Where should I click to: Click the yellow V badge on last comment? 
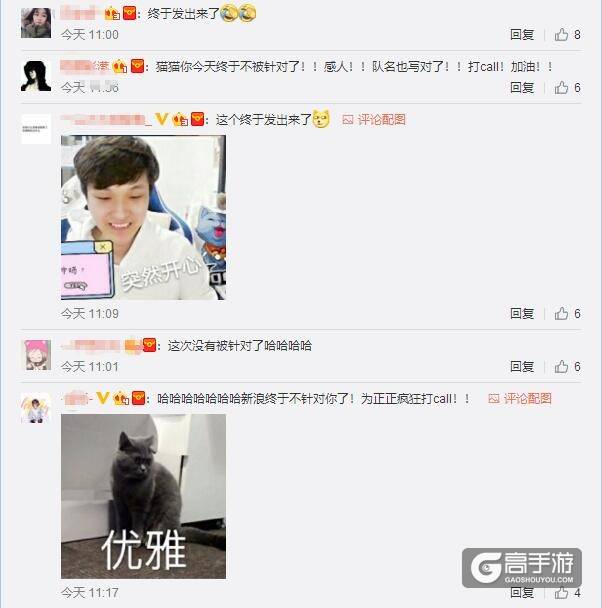[103, 398]
